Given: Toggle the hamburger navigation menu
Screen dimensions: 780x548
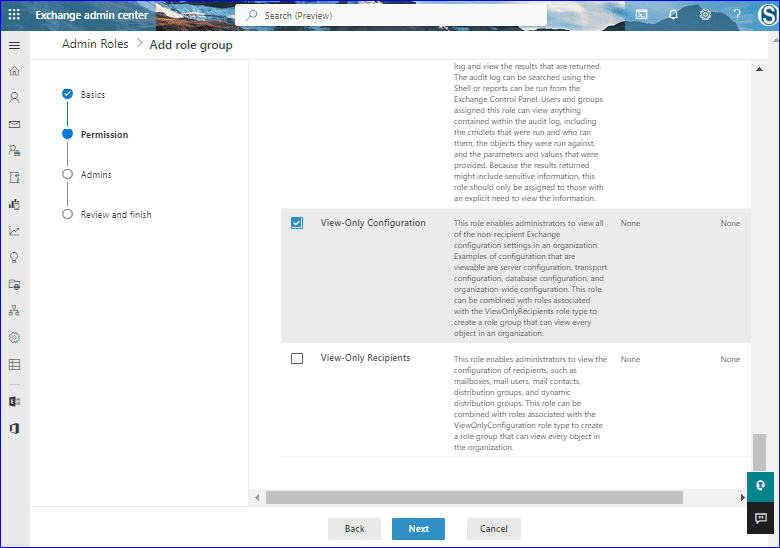Looking at the screenshot, I should coord(14,46).
